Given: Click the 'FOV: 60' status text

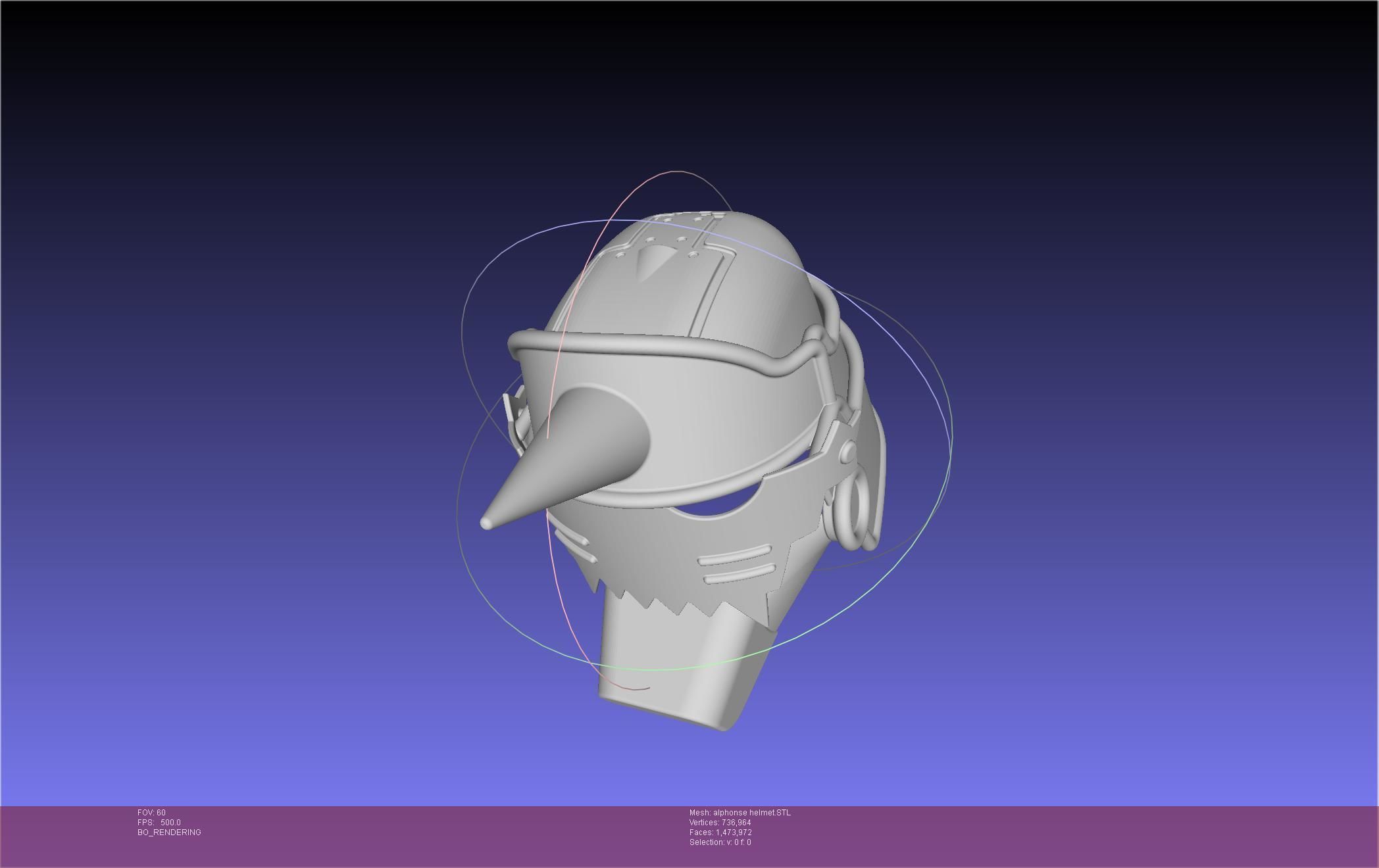Looking at the screenshot, I should point(151,813).
